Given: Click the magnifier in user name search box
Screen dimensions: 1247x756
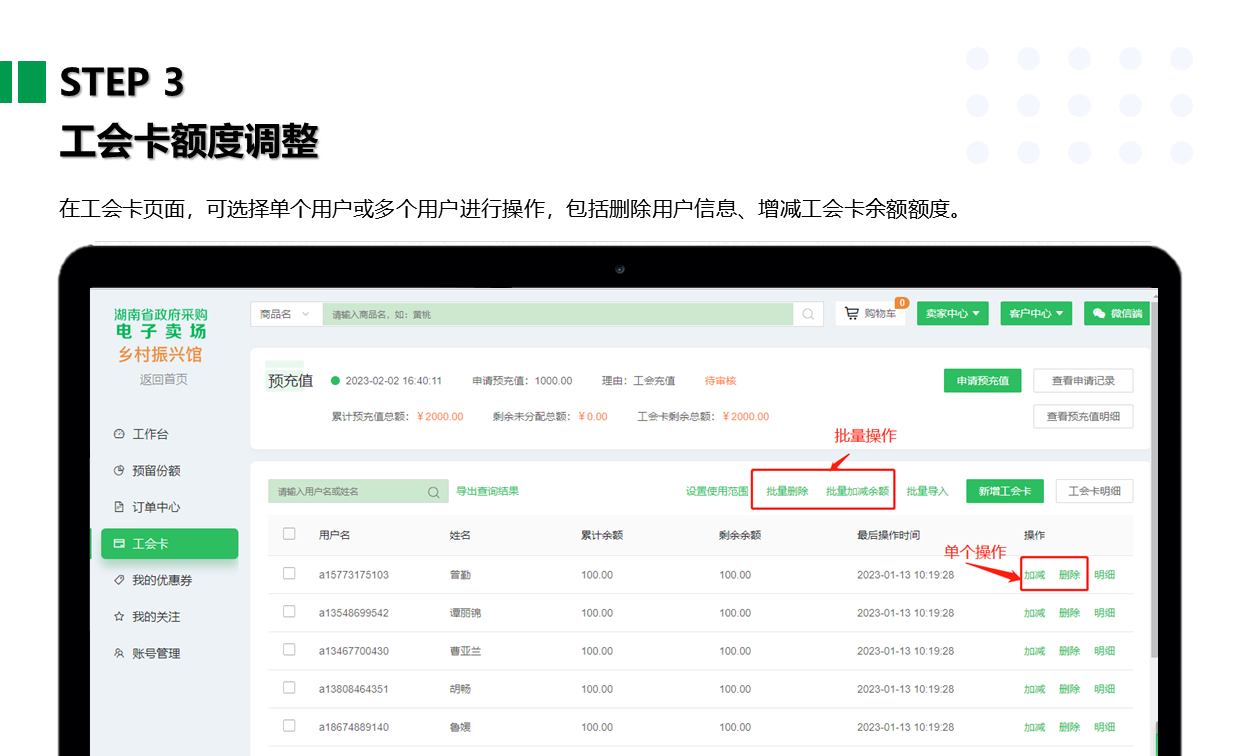Looking at the screenshot, I should (434, 492).
